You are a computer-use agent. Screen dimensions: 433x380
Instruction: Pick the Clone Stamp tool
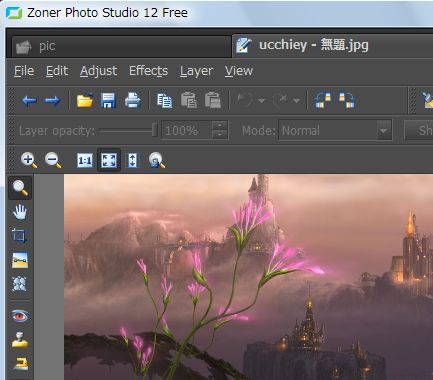tap(20, 340)
